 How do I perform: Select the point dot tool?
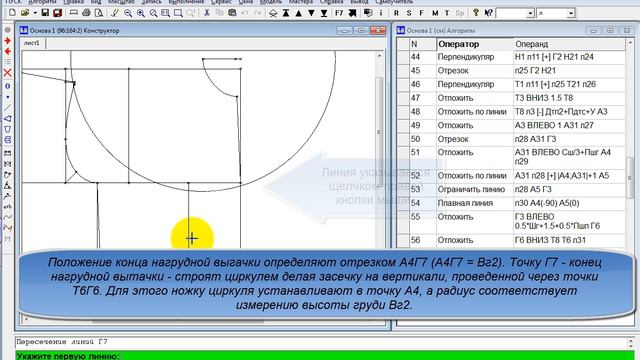(7, 97)
